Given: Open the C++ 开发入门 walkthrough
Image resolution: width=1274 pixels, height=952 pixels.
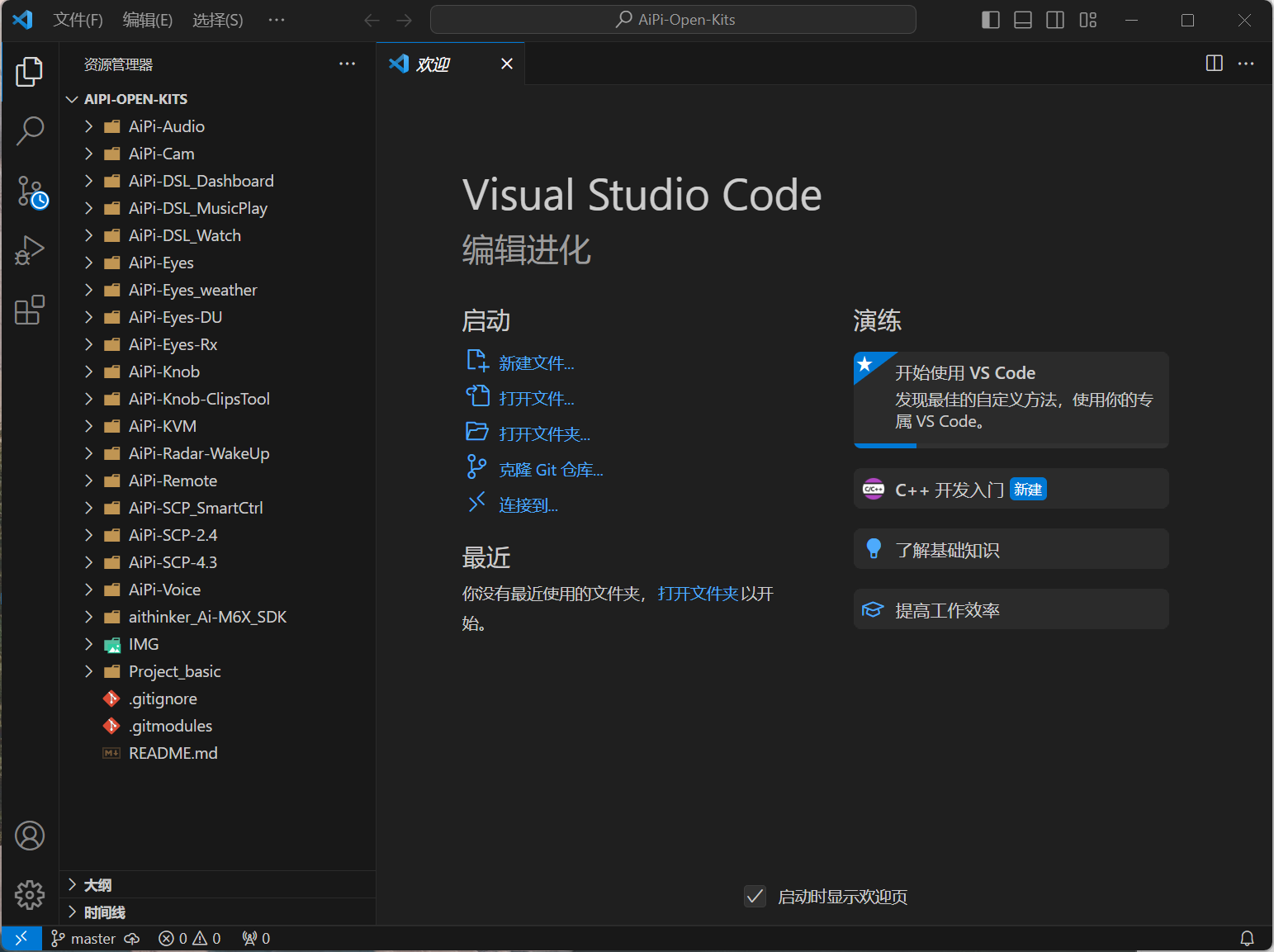Looking at the screenshot, I should coord(1011,489).
